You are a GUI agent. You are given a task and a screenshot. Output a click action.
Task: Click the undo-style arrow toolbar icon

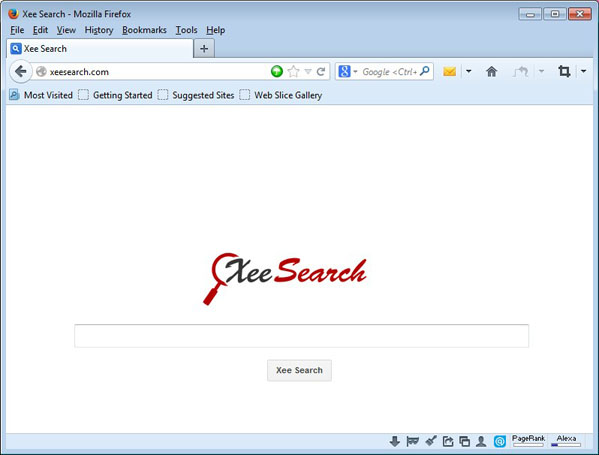pos(520,71)
